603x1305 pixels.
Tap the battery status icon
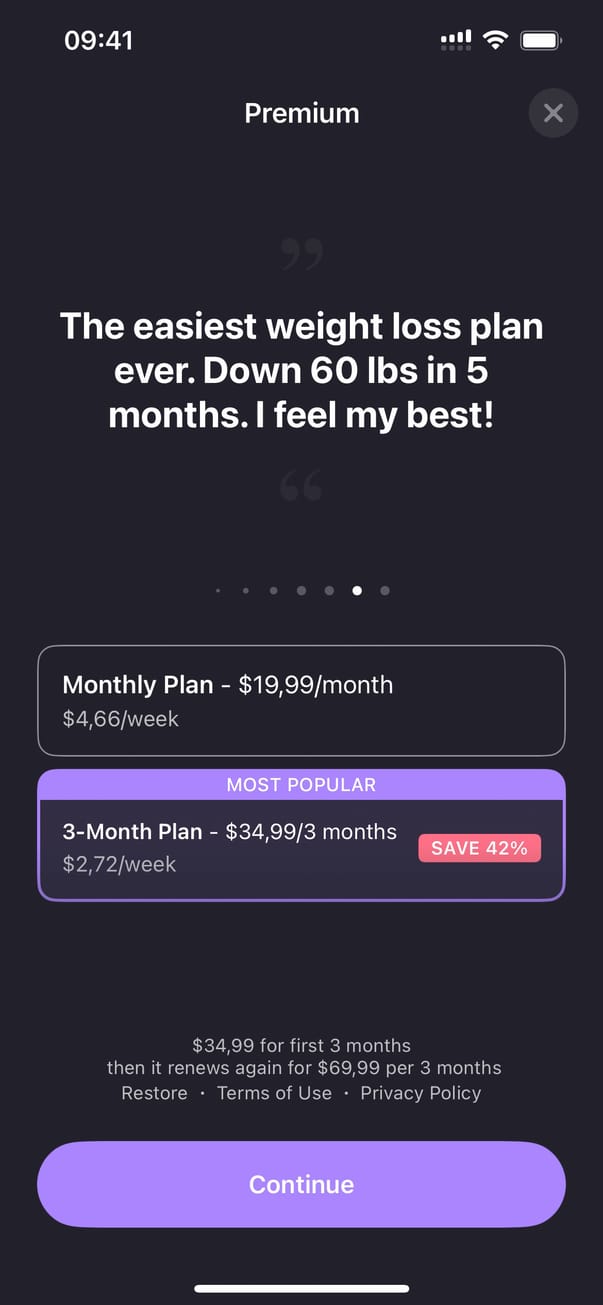(541, 40)
